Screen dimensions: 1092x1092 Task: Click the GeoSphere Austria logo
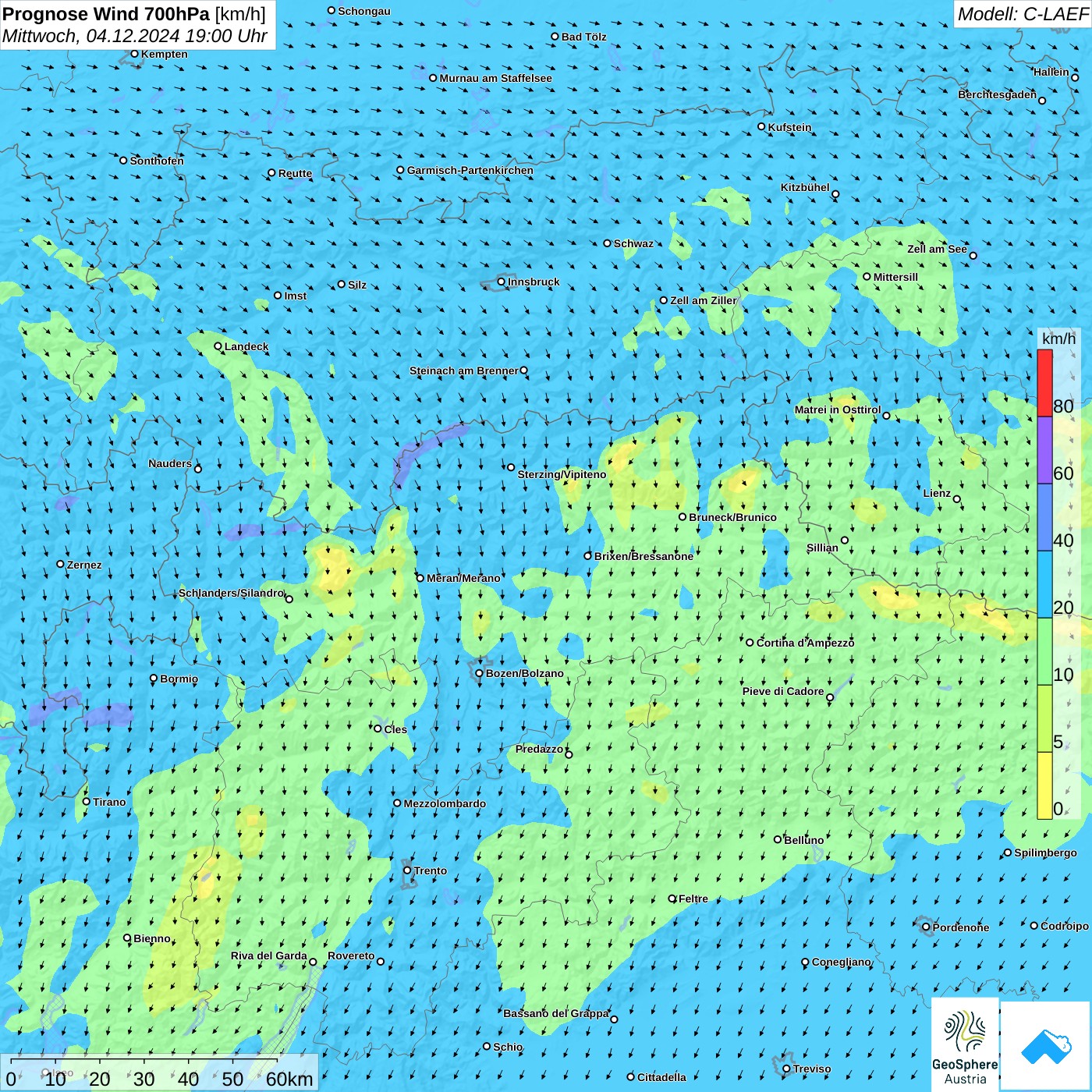pyautogui.click(x=965, y=1044)
